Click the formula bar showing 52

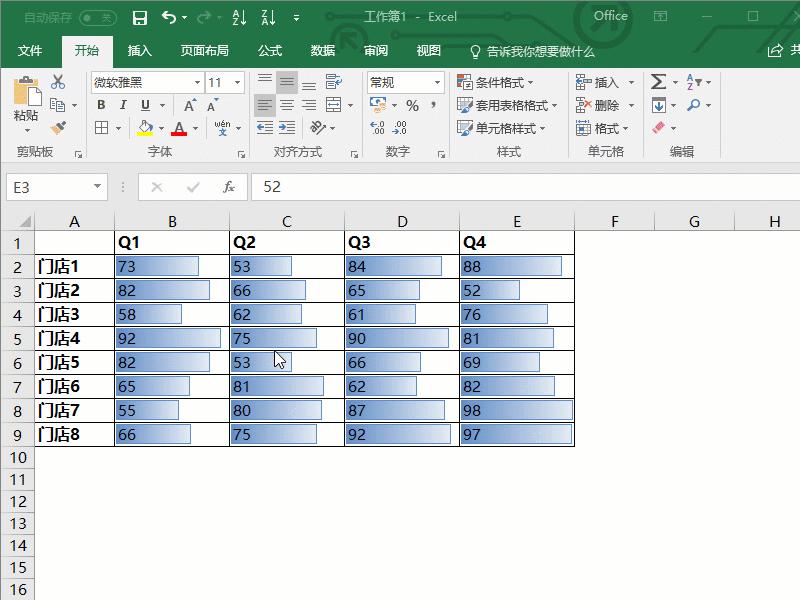(x=526, y=187)
